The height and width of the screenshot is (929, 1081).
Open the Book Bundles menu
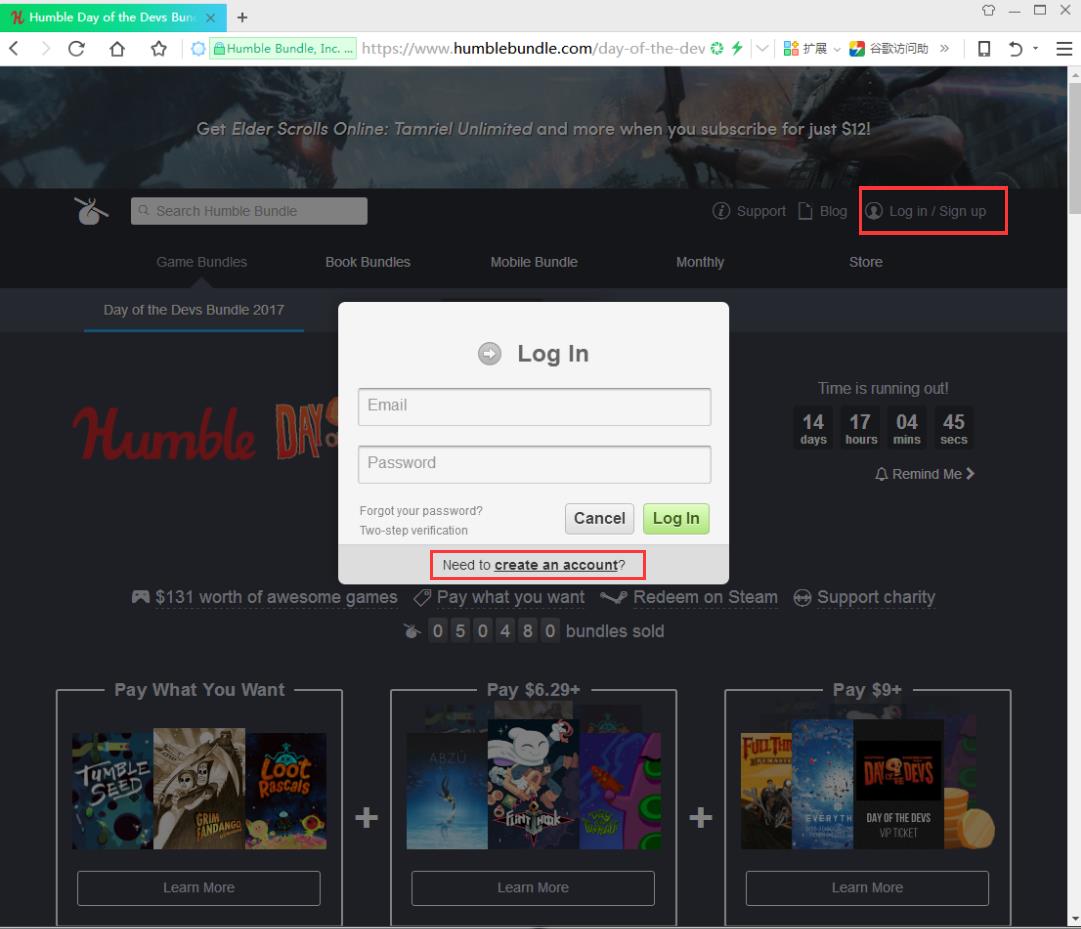(367, 262)
